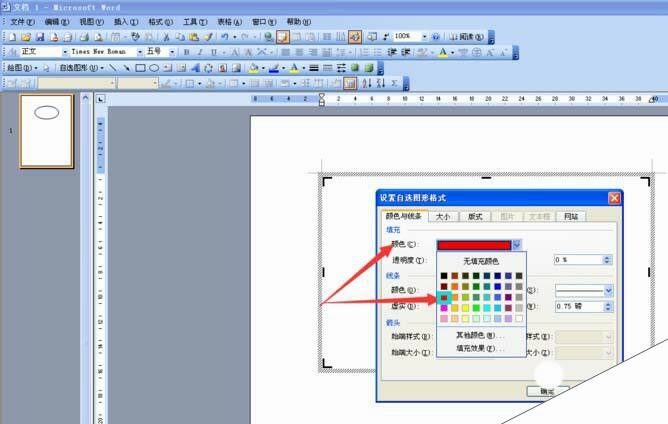Click the Format Painter brush icon

(208, 37)
